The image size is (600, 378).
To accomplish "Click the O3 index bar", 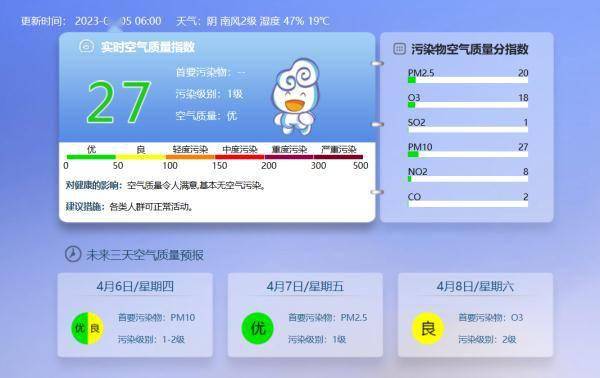I will (x=468, y=105).
